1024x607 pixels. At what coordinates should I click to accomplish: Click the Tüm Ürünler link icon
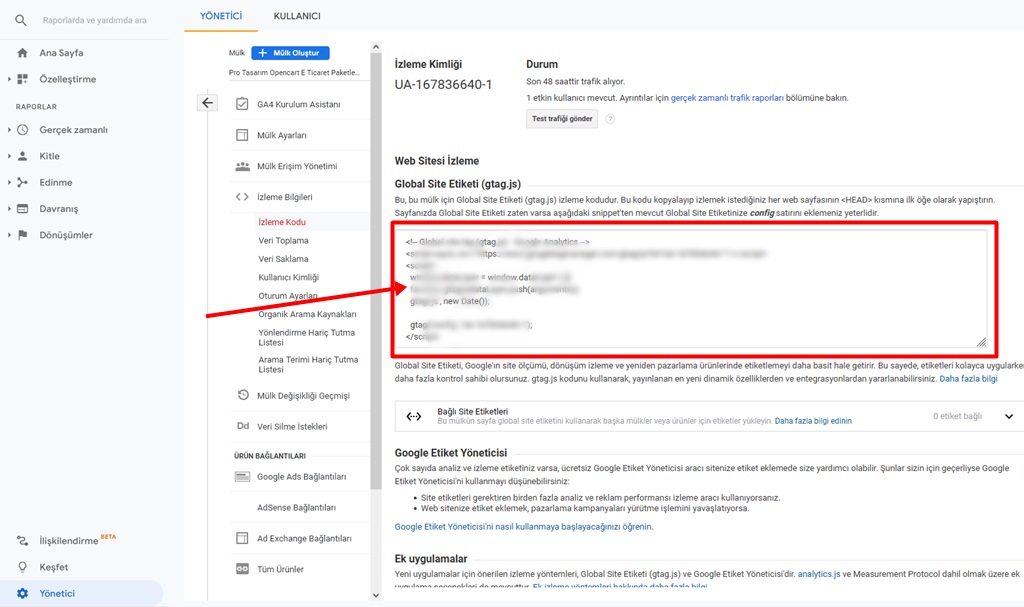[x=242, y=569]
